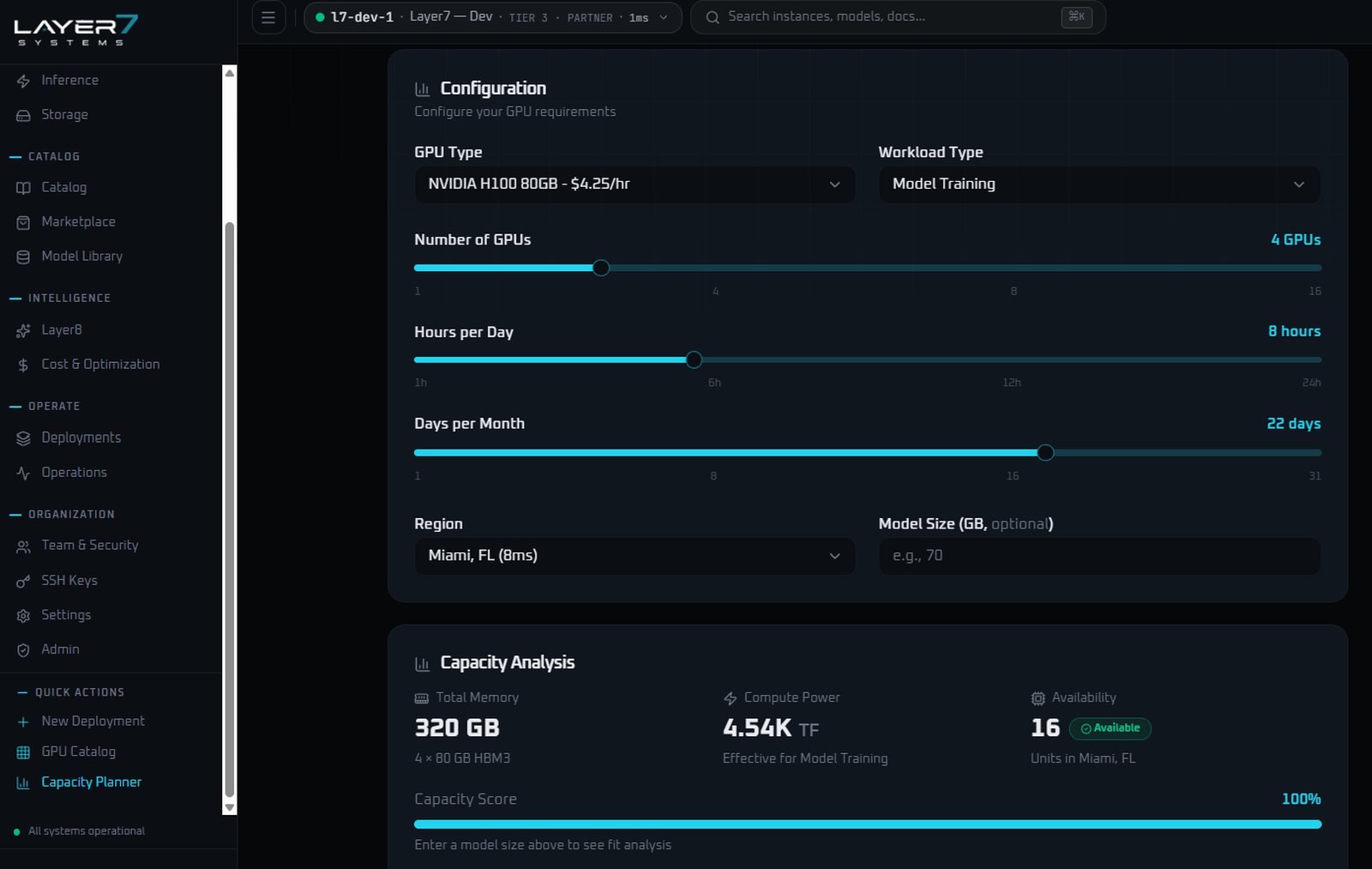Viewport: 1372px width, 869px height.
Task: Open the Region dropdown
Action: 635,556
